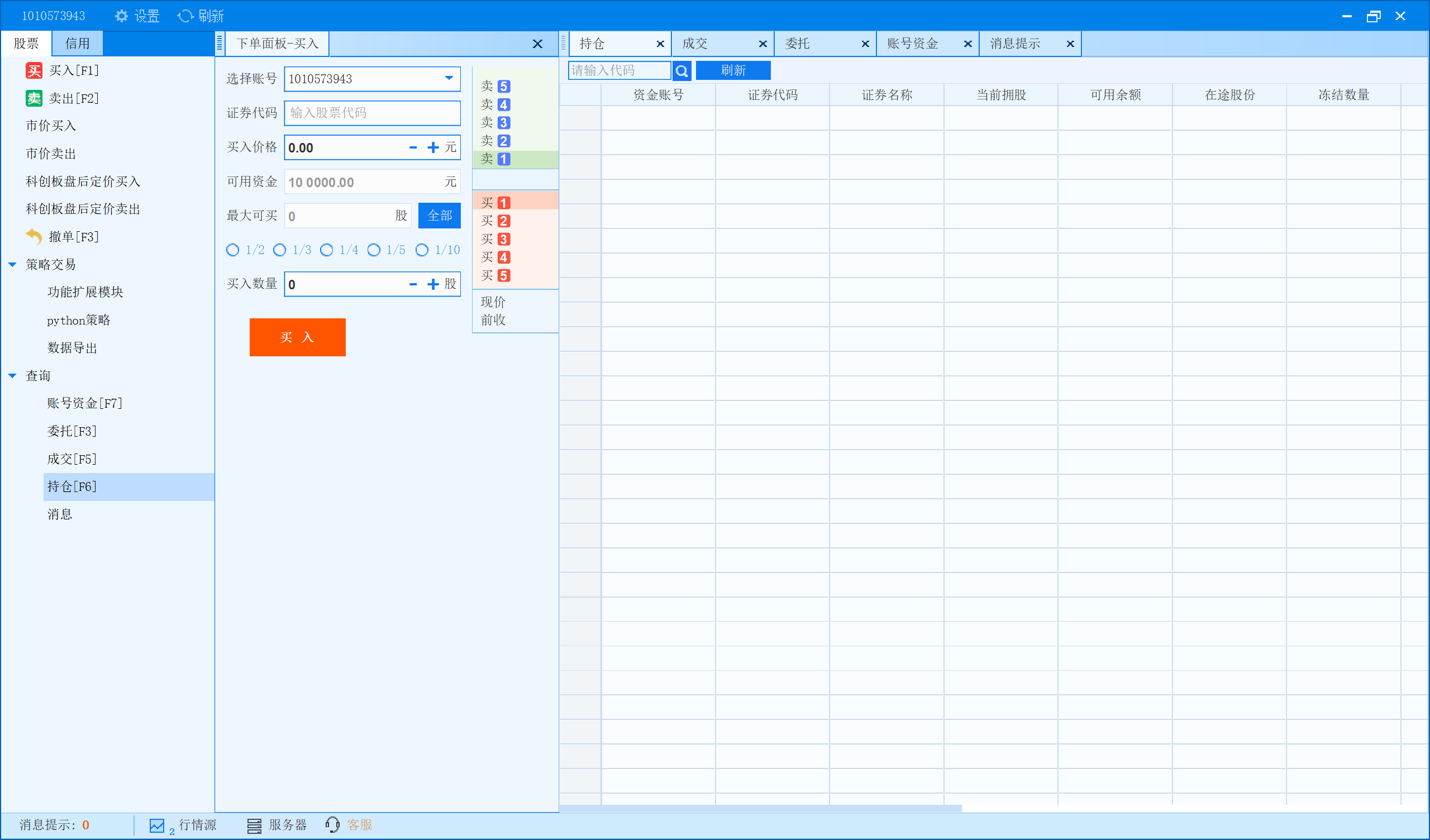Decrease buy price with minus button

(x=413, y=147)
